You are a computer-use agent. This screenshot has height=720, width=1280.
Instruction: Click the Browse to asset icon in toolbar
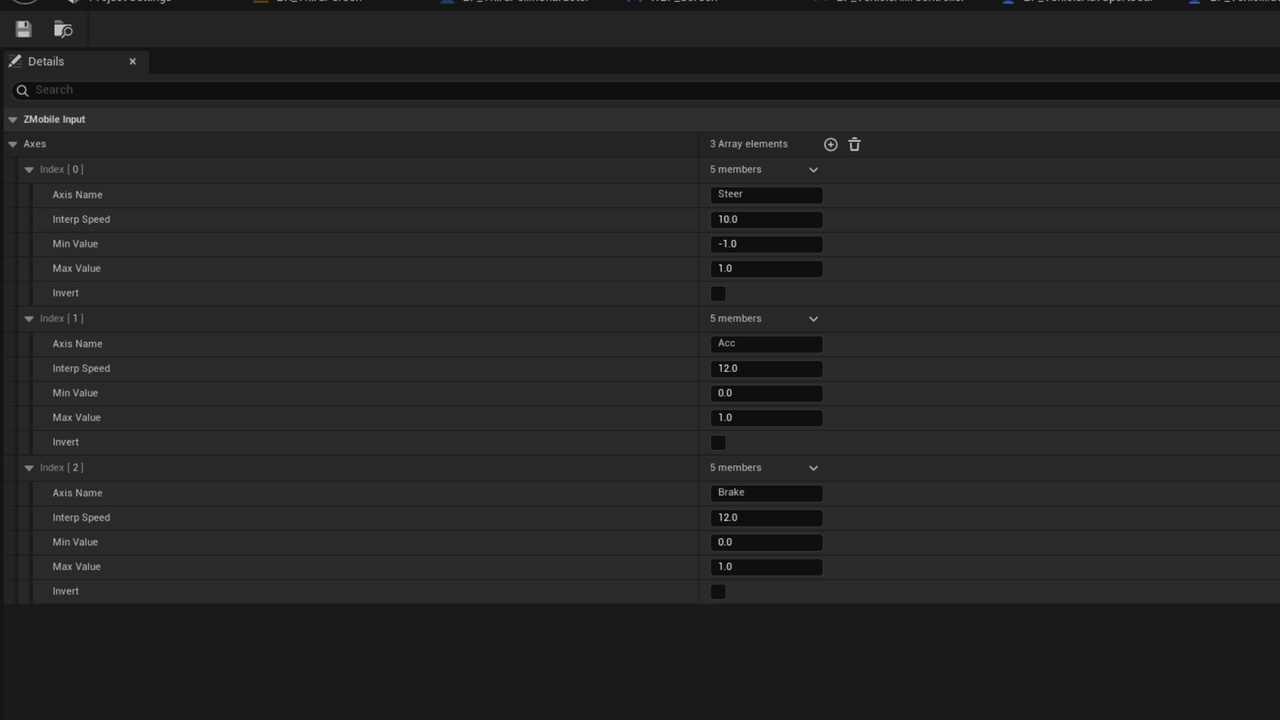point(63,29)
